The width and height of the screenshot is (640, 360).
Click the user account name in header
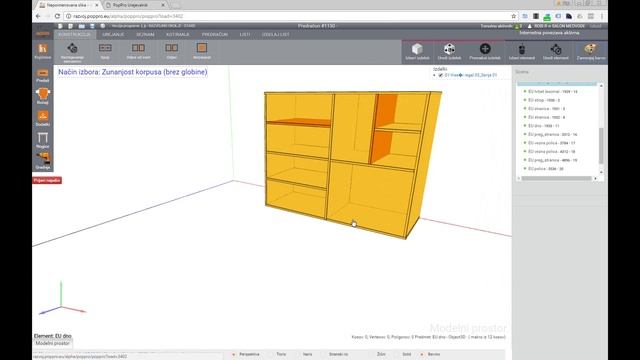point(559,26)
